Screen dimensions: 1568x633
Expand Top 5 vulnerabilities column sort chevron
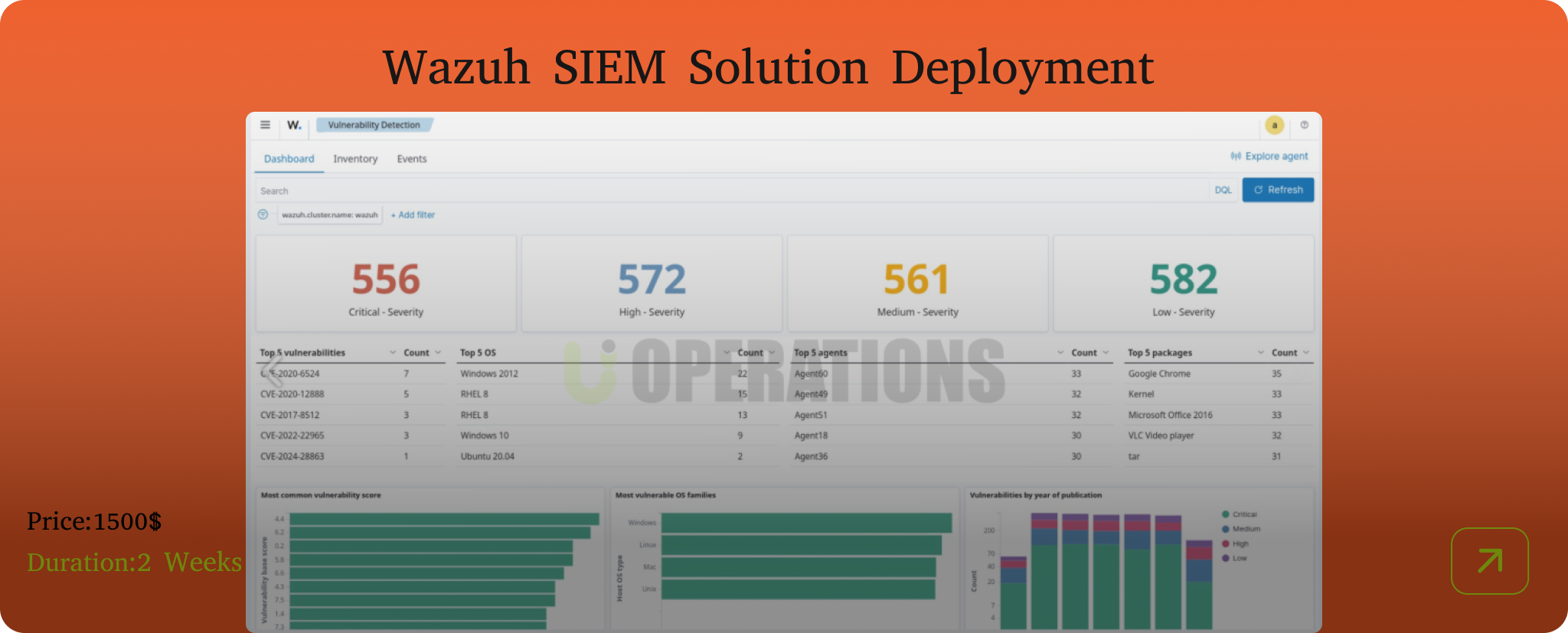pyautogui.click(x=393, y=353)
